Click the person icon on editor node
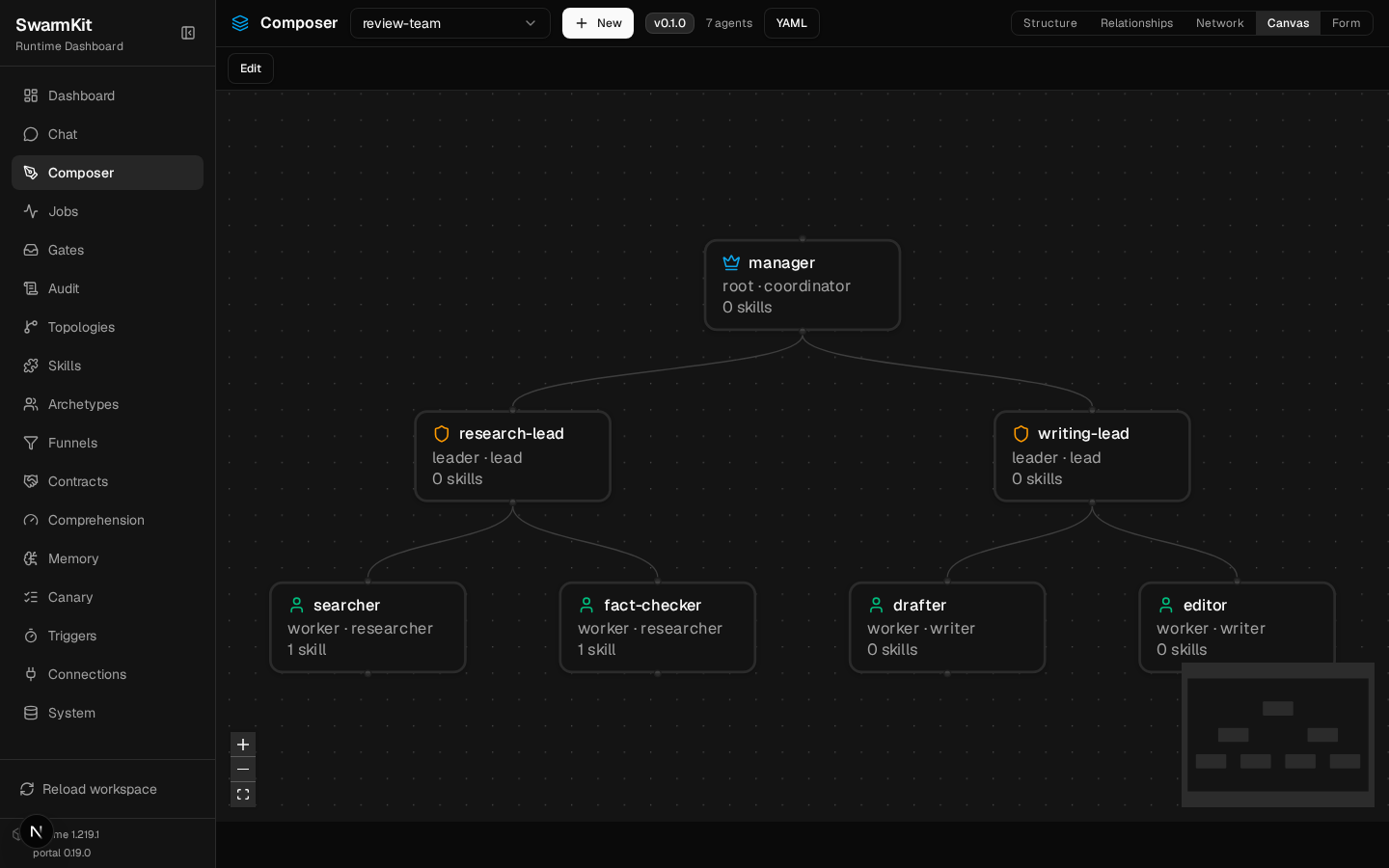The height and width of the screenshot is (868, 1389). [1165, 605]
